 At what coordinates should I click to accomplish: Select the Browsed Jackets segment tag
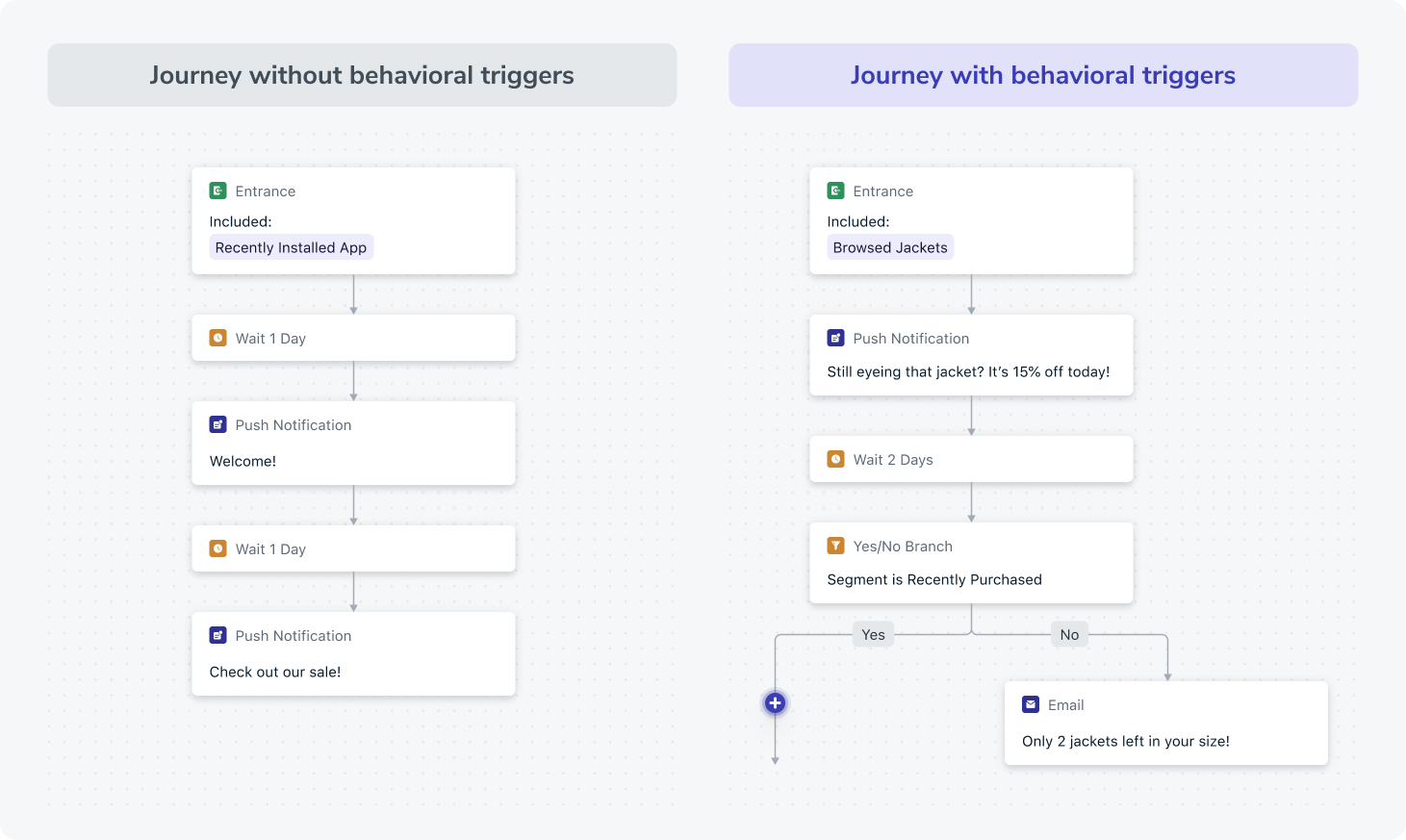coord(890,247)
